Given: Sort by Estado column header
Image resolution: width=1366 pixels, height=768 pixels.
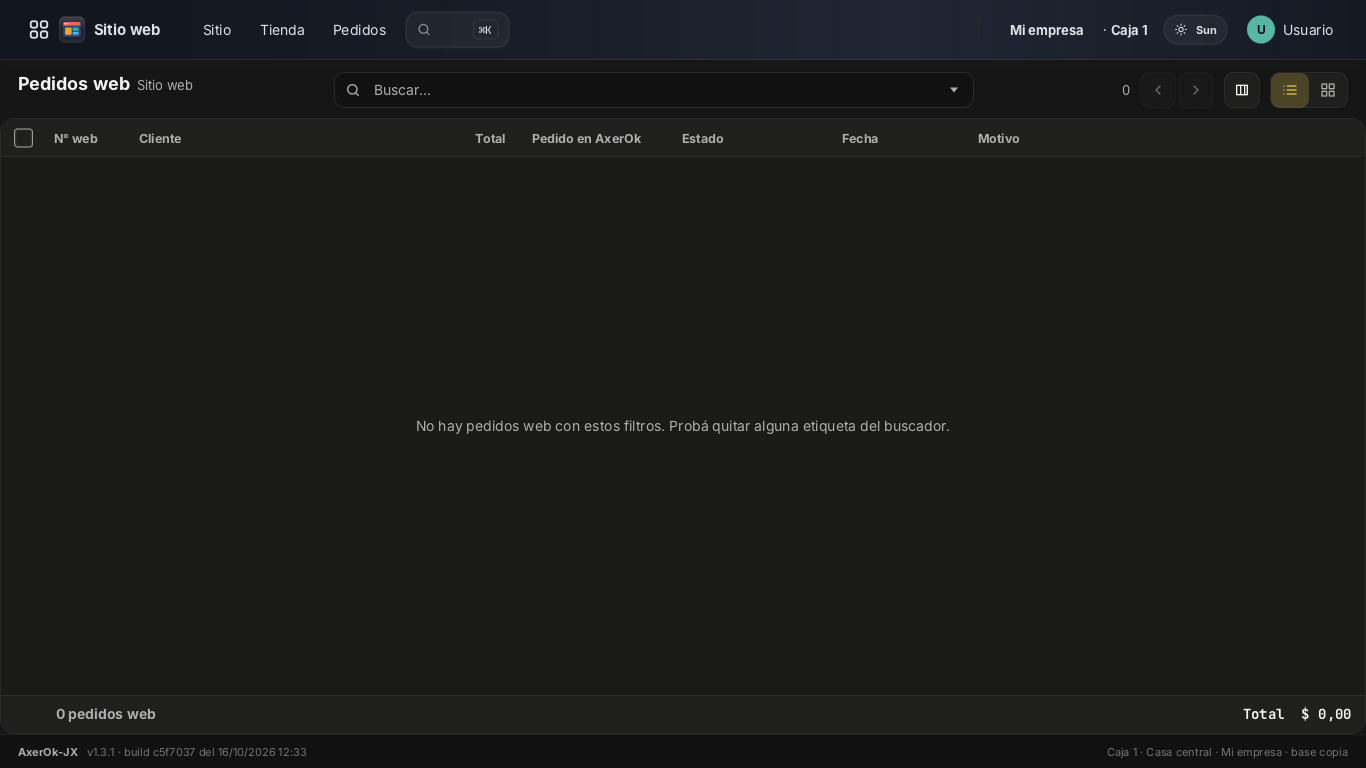Looking at the screenshot, I should (x=702, y=138).
